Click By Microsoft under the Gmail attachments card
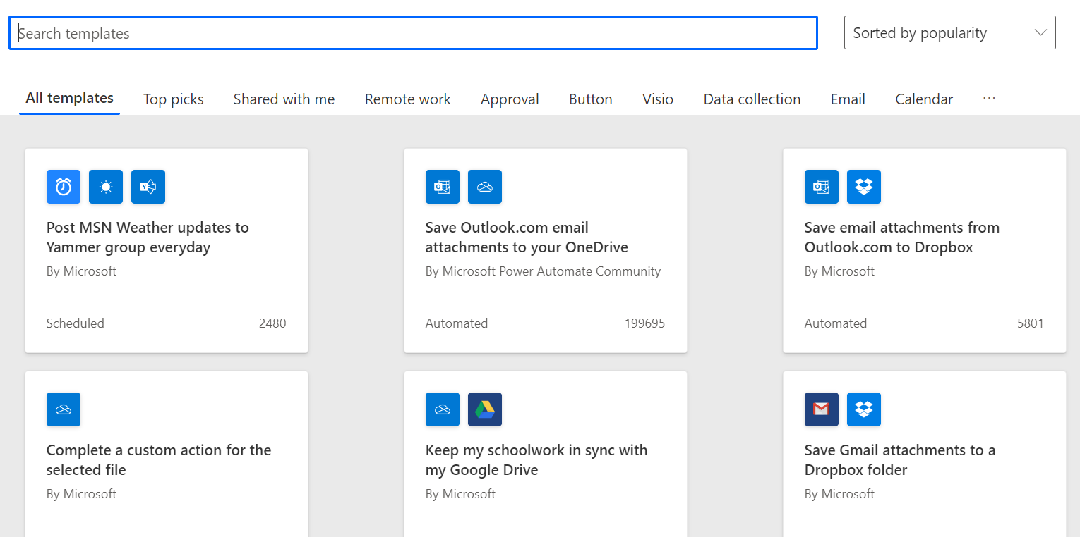The image size is (1080, 537). pyautogui.click(x=840, y=494)
